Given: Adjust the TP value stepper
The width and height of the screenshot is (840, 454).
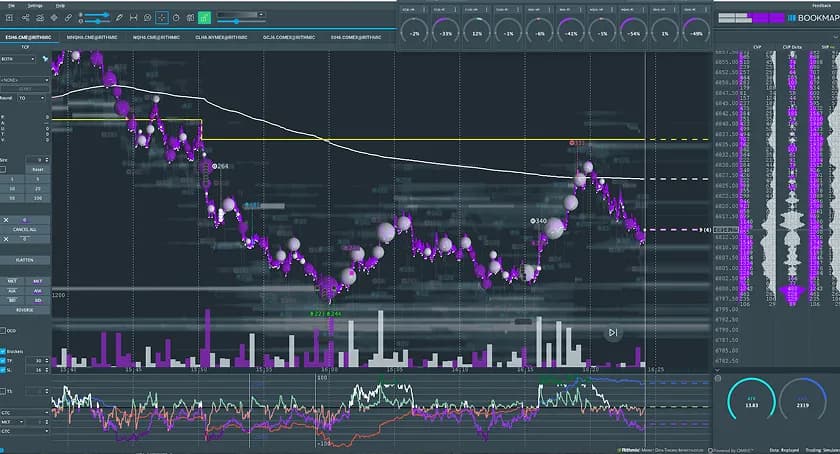Looking at the screenshot, I should click(x=38, y=361).
